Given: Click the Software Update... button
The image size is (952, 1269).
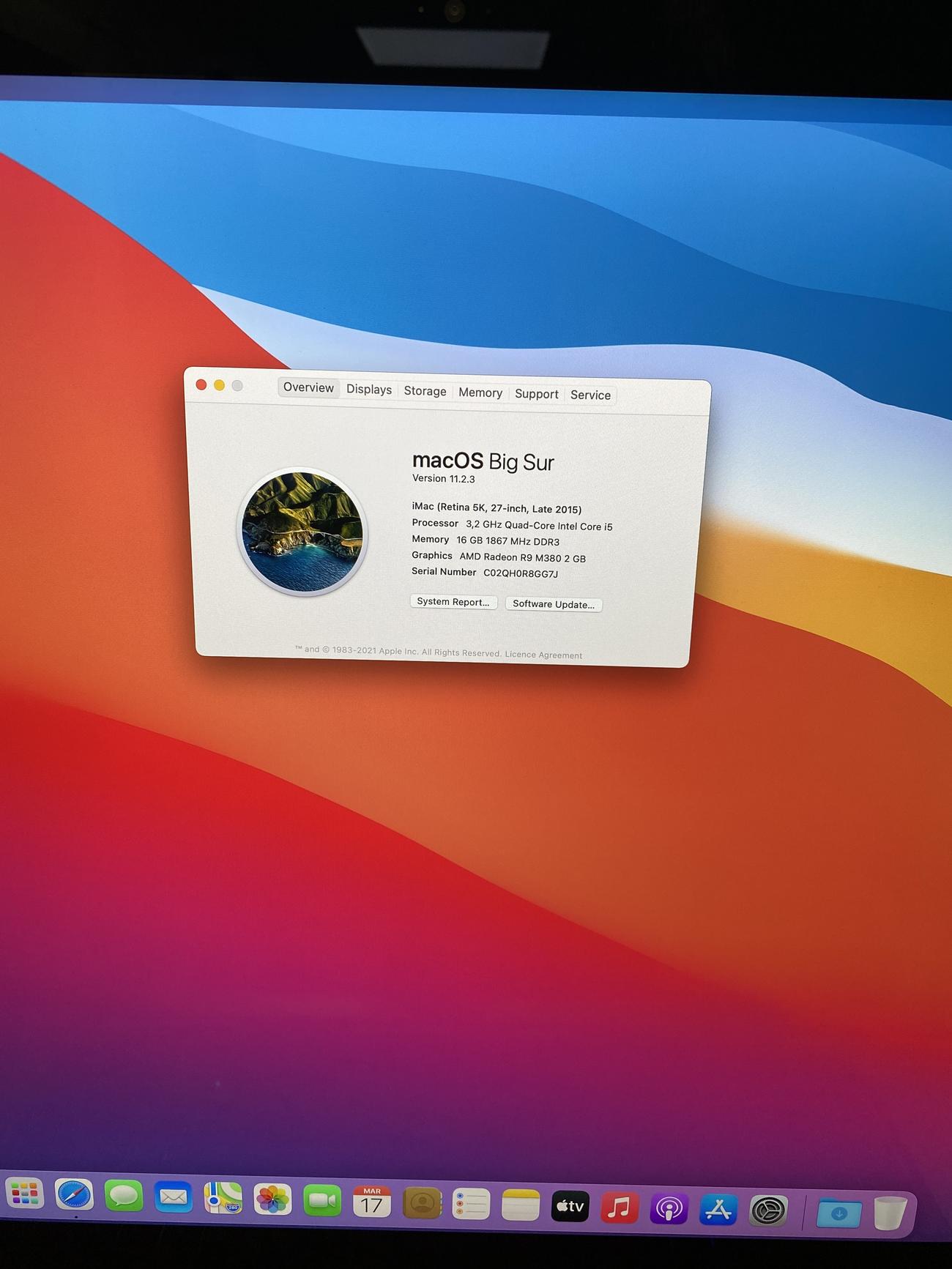Looking at the screenshot, I should point(554,604).
